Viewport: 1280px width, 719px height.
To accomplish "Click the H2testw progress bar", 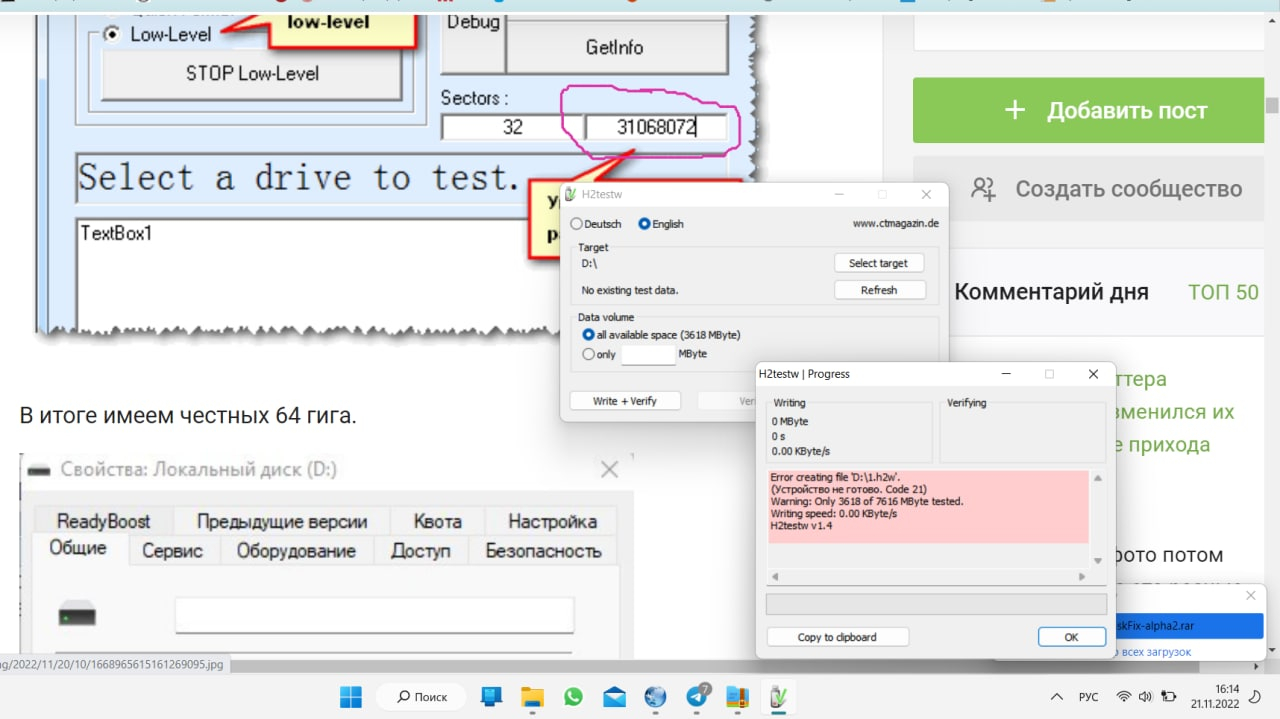I will tap(936, 604).
